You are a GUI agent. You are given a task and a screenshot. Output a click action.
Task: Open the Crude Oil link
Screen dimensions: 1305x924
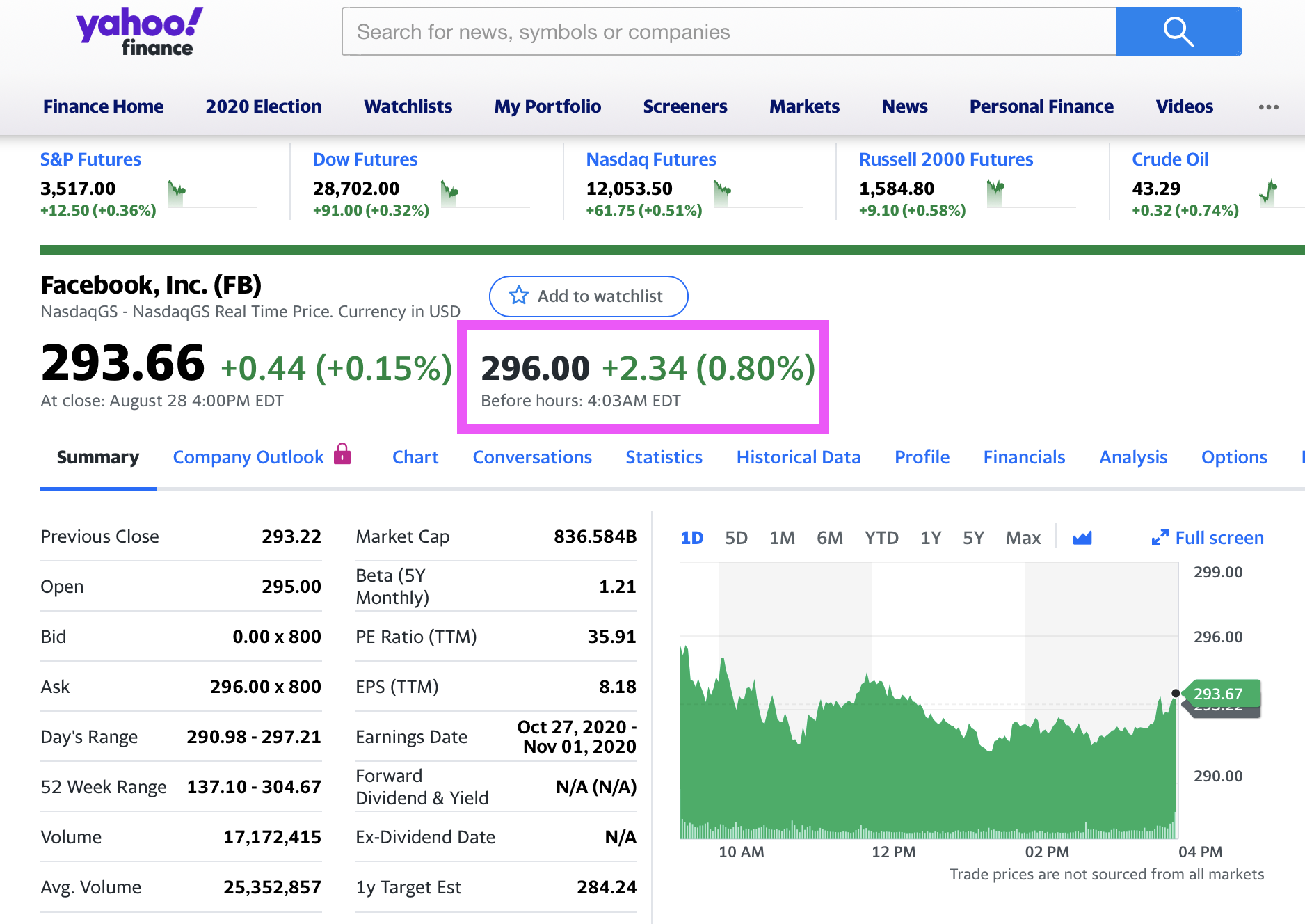pos(1170,159)
